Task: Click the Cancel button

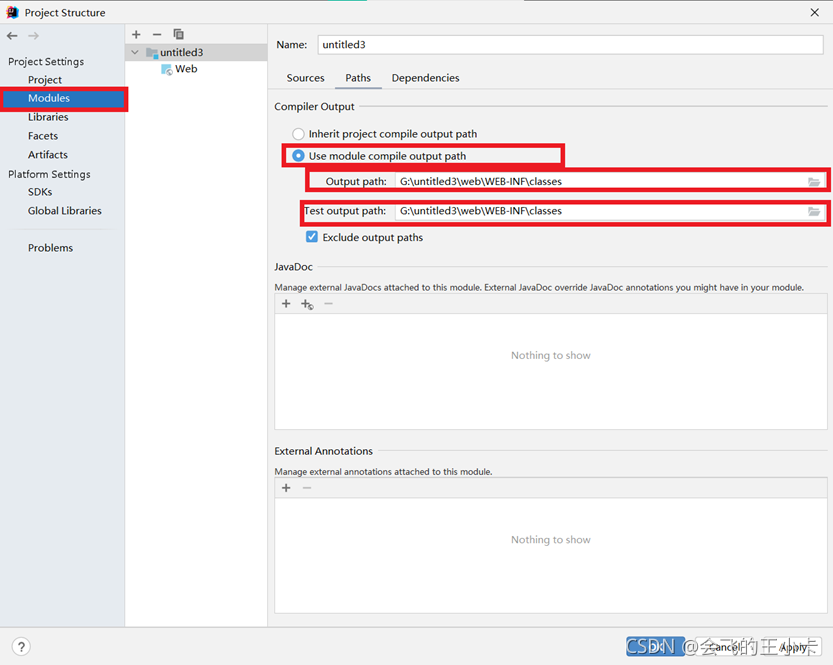Action: tap(723, 647)
